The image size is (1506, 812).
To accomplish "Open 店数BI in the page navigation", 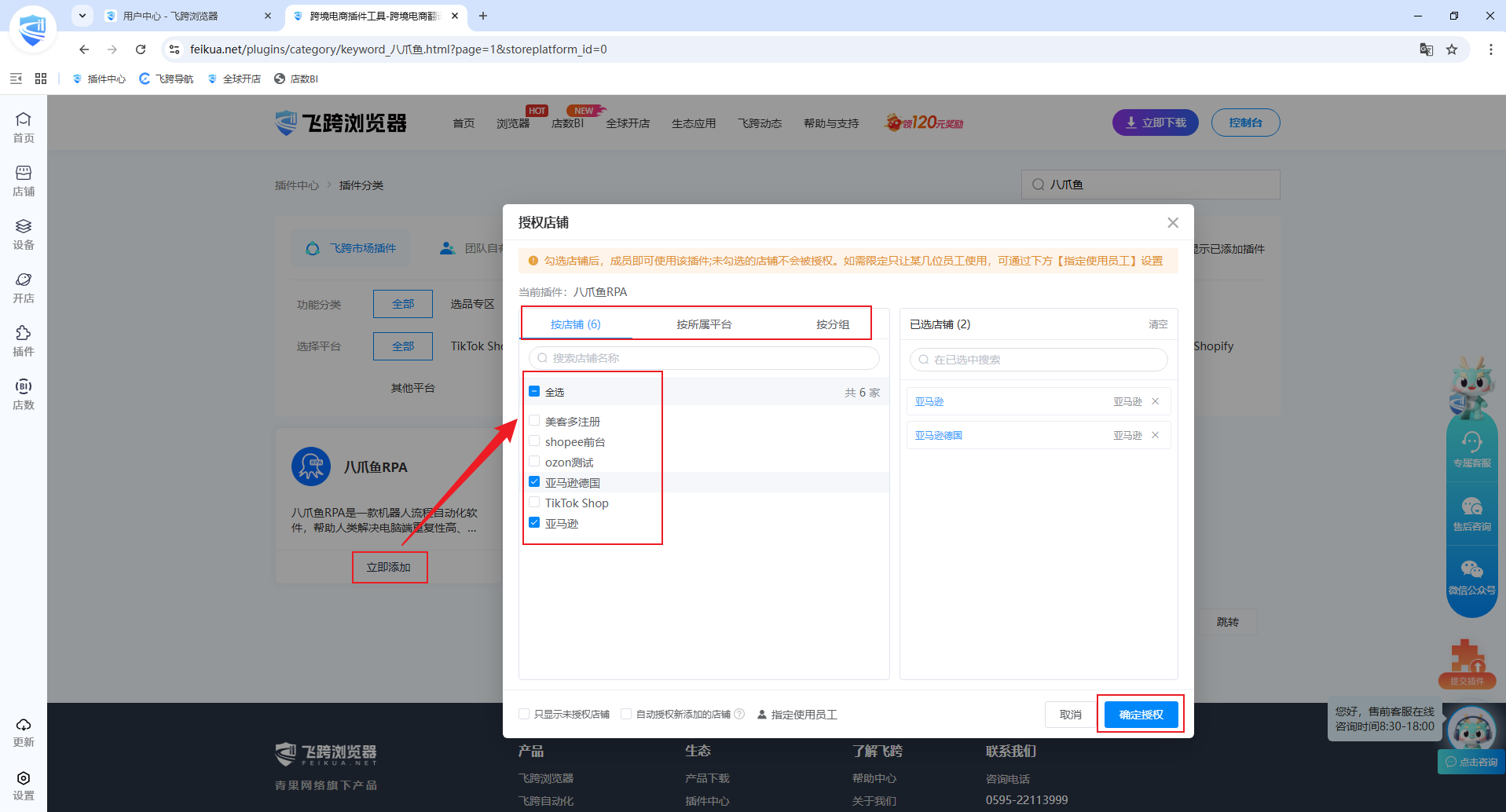I will 567,123.
